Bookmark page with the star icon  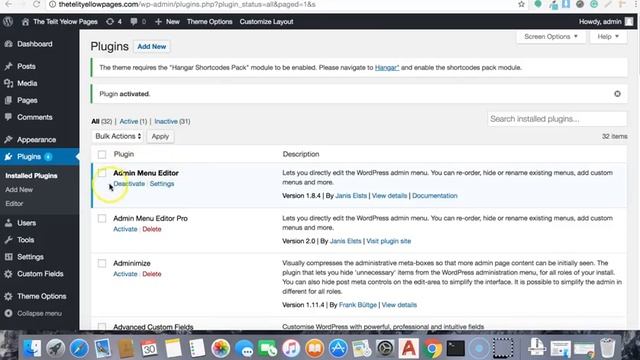coord(521,4)
